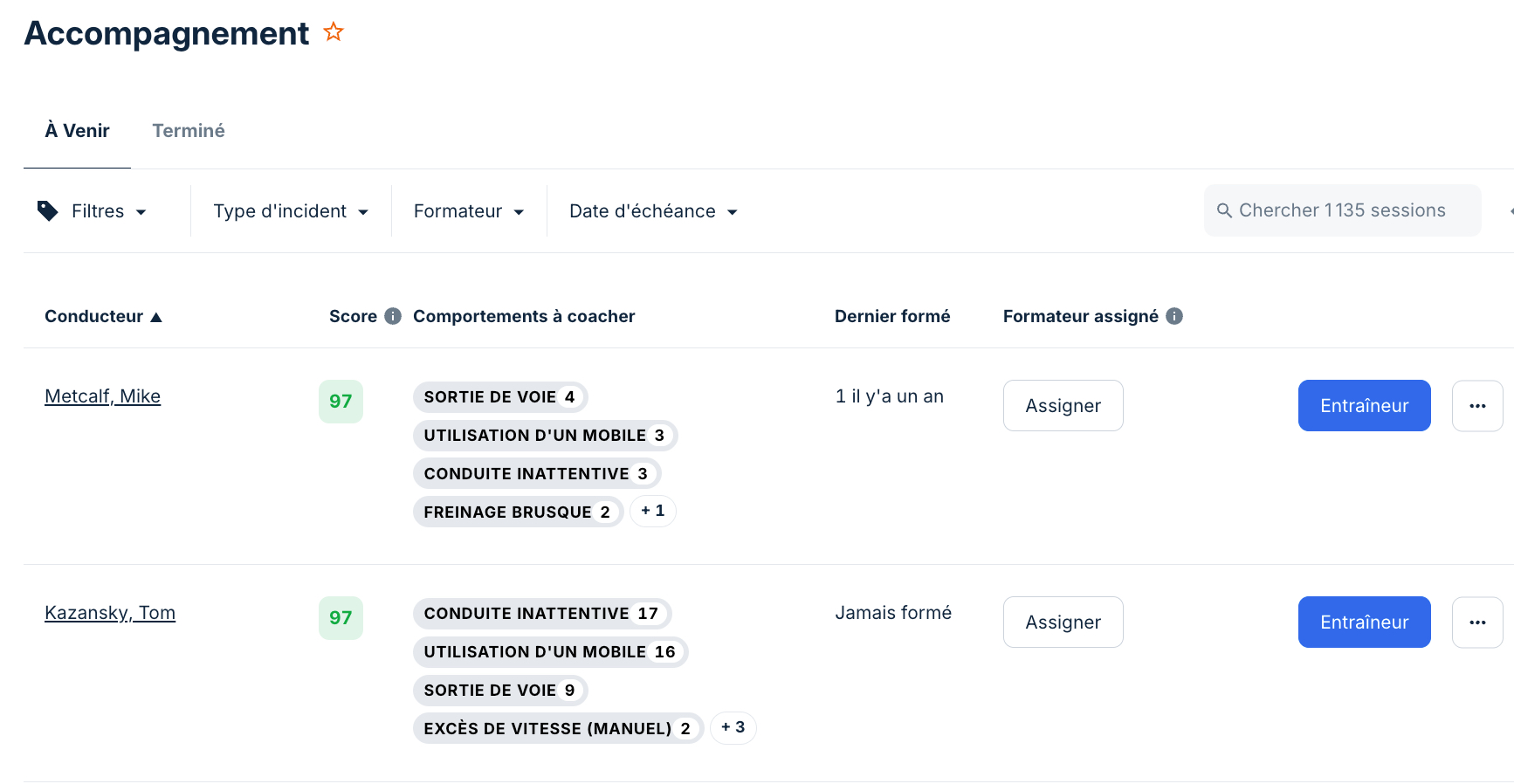Open more options for Kazansky, Tom
The width and height of the screenshot is (1514, 784).
[1477, 622]
